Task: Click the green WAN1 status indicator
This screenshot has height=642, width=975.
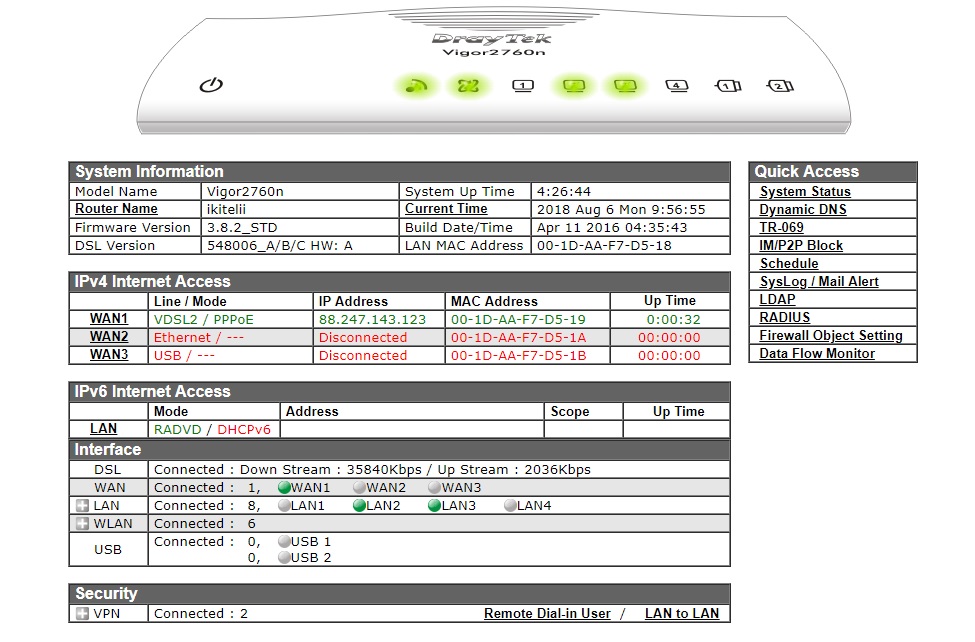Action: 284,488
